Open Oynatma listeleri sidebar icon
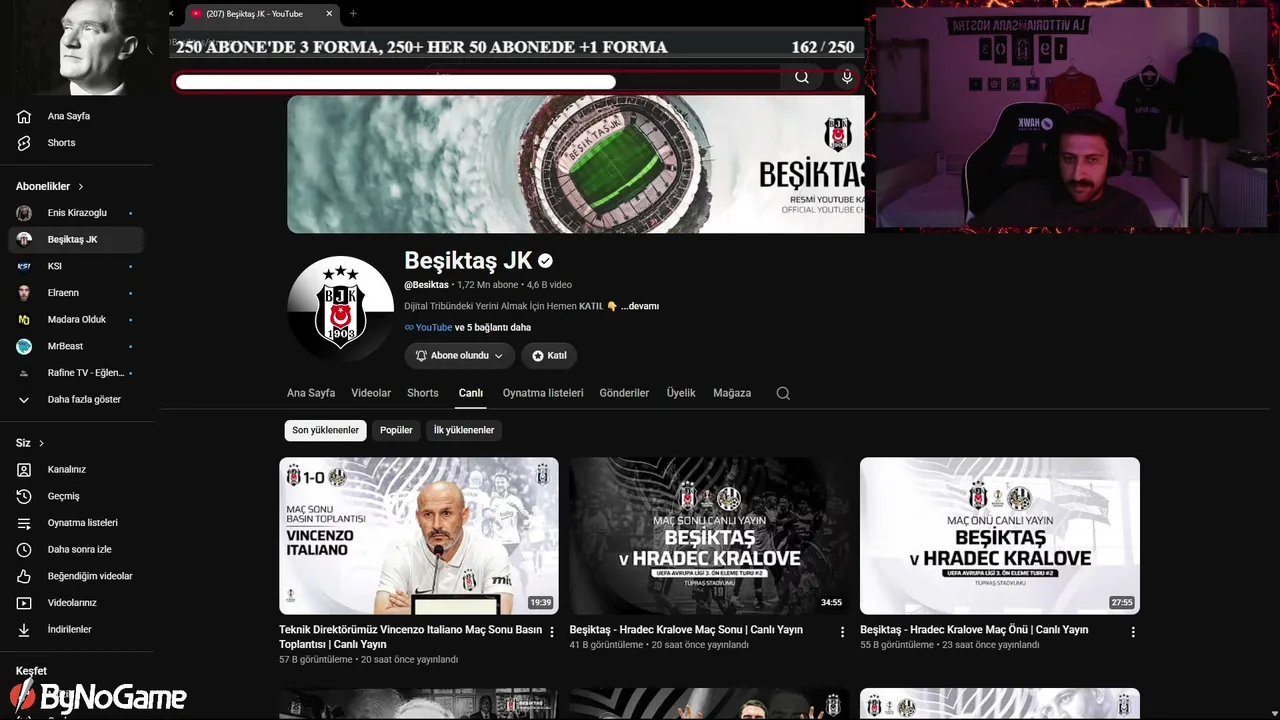Image resolution: width=1280 pixels, height=720 pixels. click(x=24, y=523)
